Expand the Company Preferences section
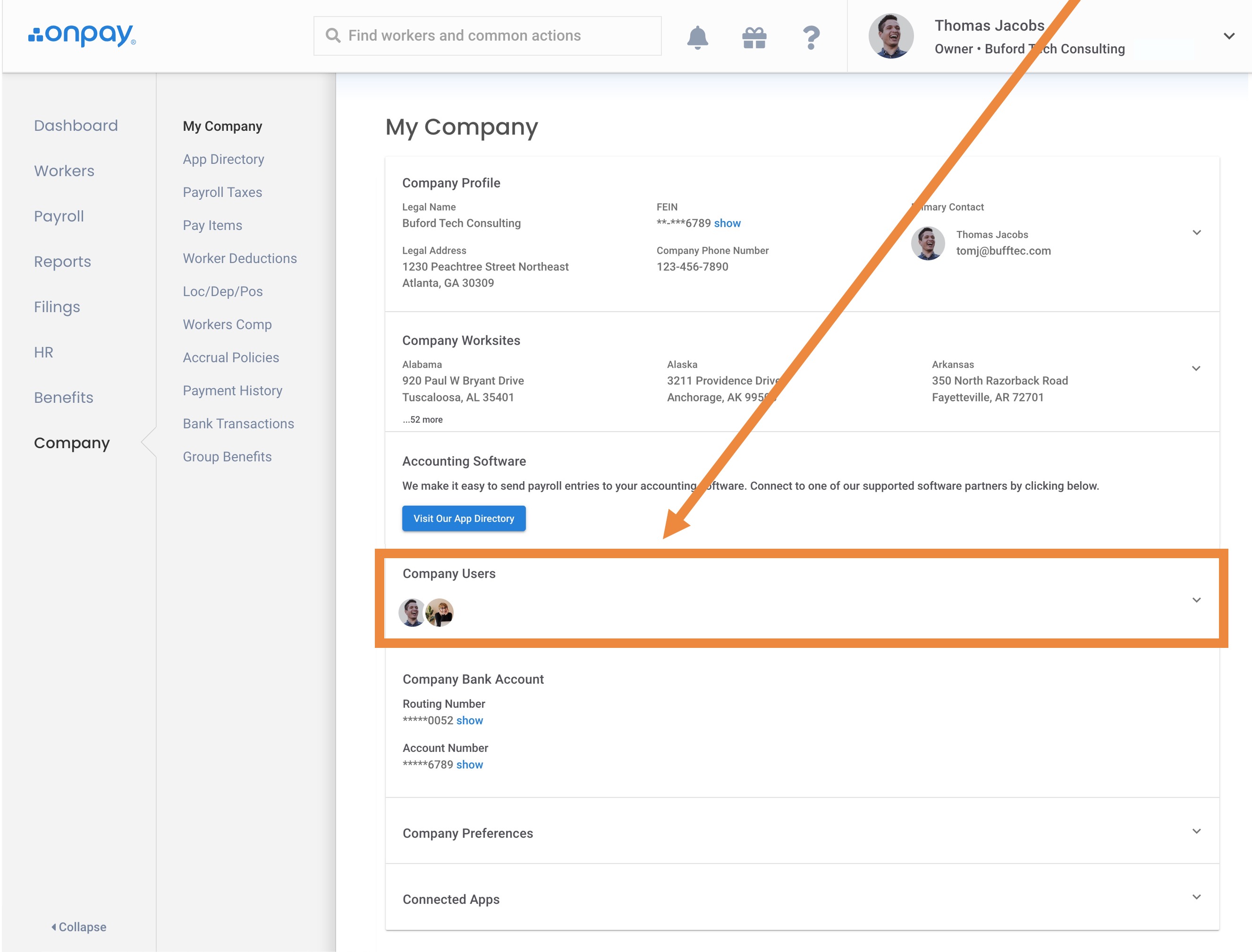Viewport: 1252px width, 952px height. (1196, 831)
